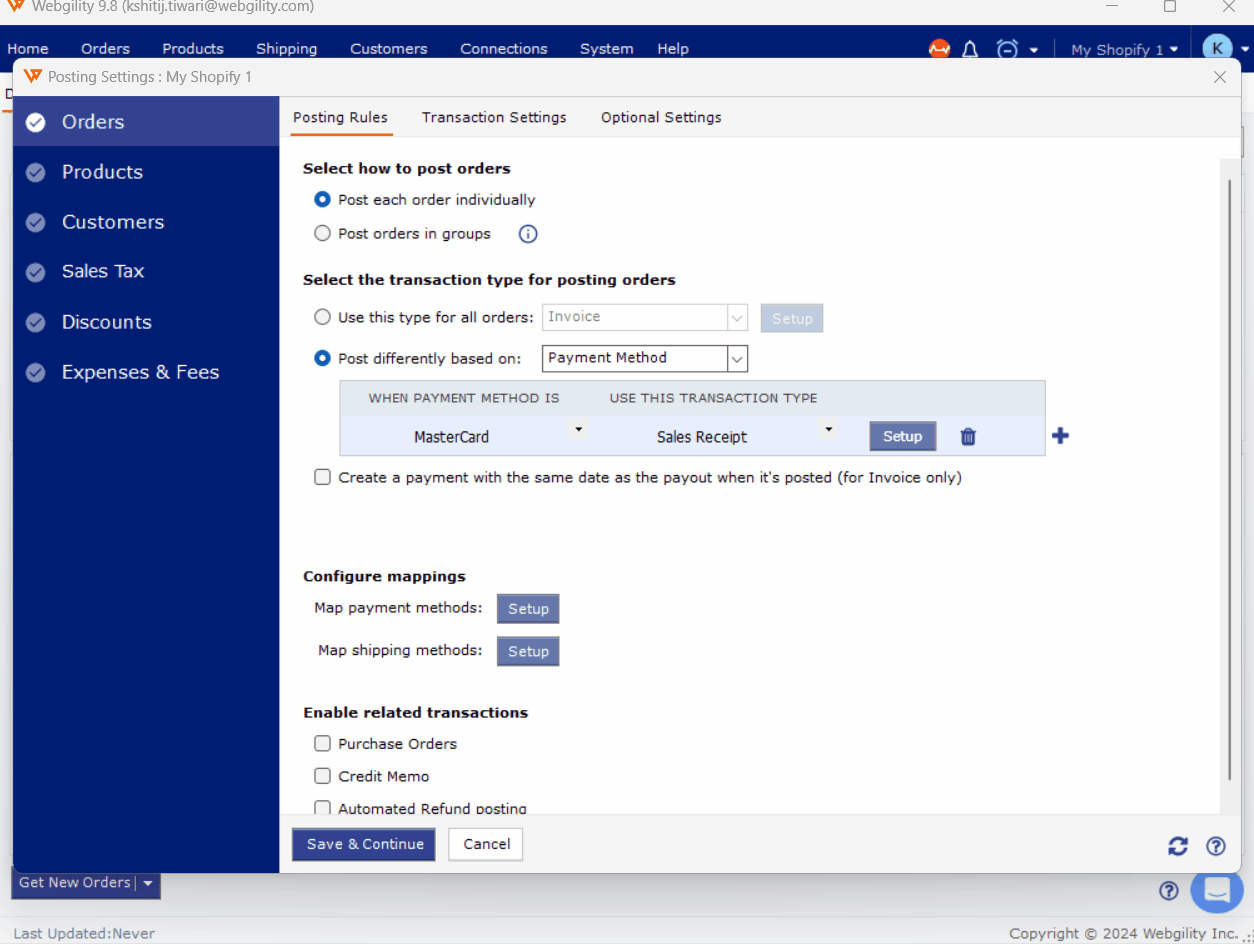Click the user profile K avatar
This screenshot has width=1254, height=944.
pyautogui.click(x=1217, y=48)
